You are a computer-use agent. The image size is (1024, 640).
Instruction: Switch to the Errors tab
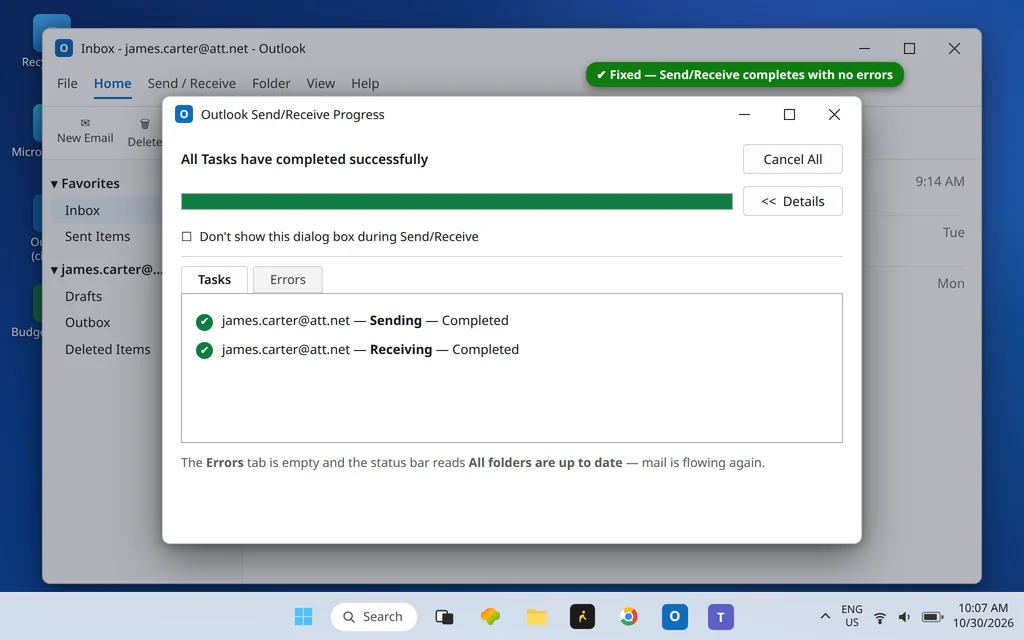tap(288, 280)
